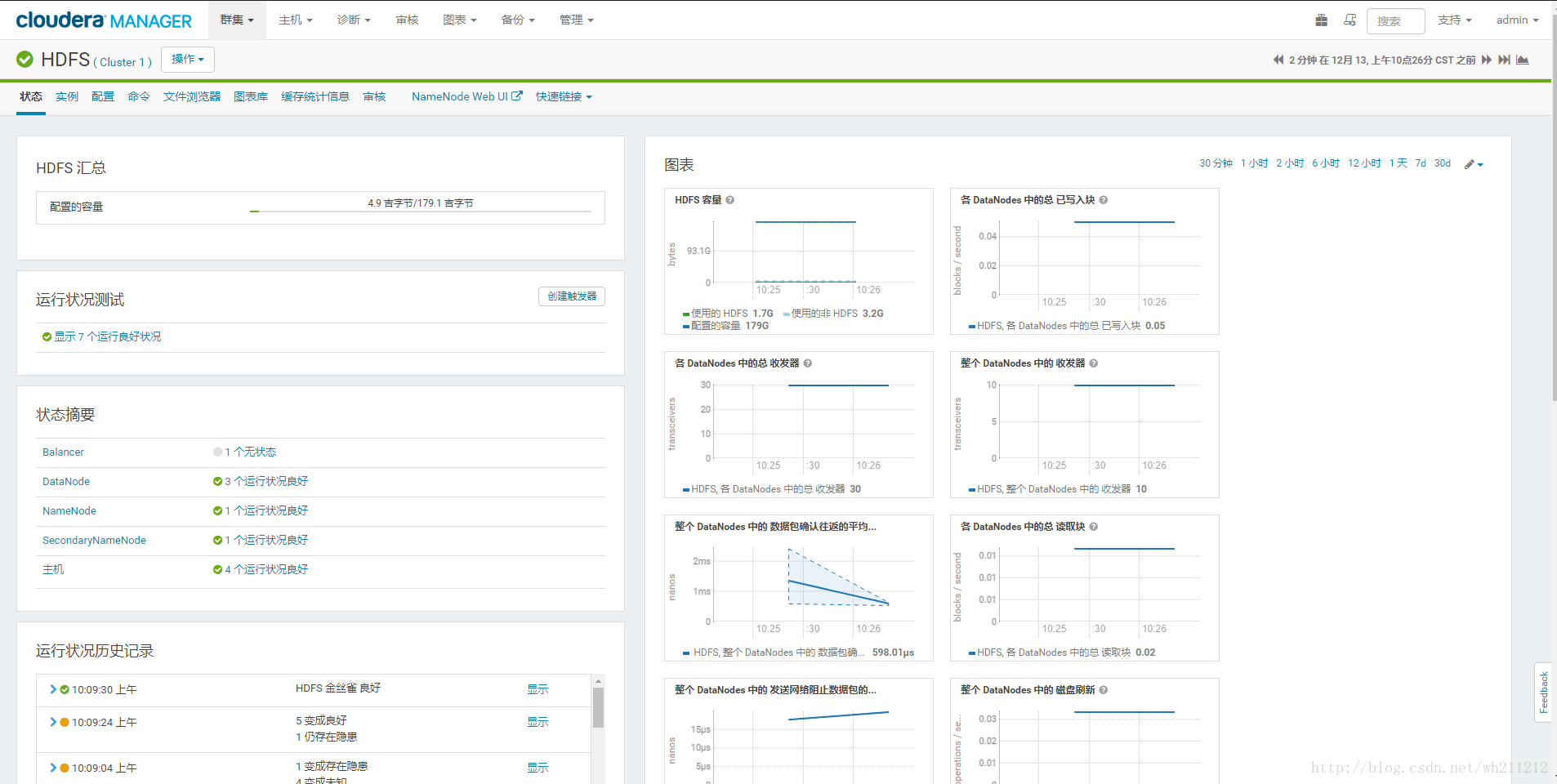Click the 创建触发器 button
The height and width of the screenshot is (784, 1557).
coord(572,296)
